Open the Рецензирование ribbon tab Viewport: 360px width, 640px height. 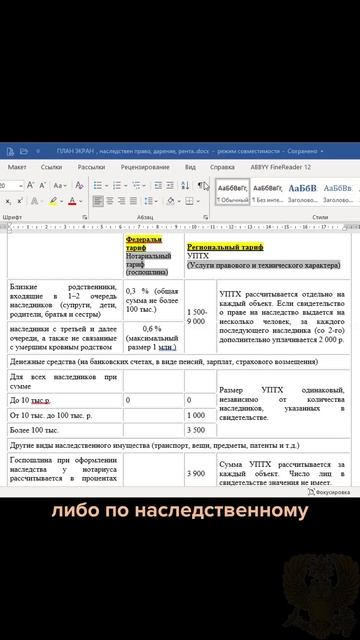tap(145, 167)
